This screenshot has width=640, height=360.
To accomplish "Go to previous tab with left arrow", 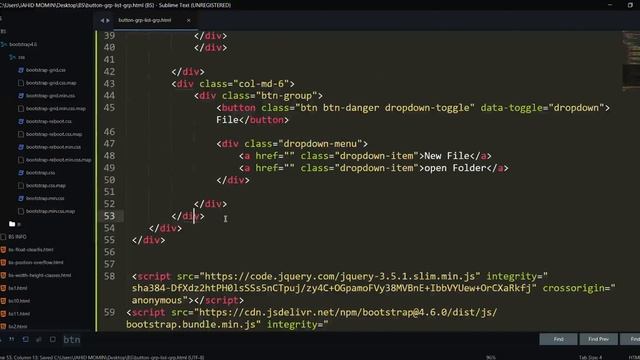I will click(x=102, y=20).
